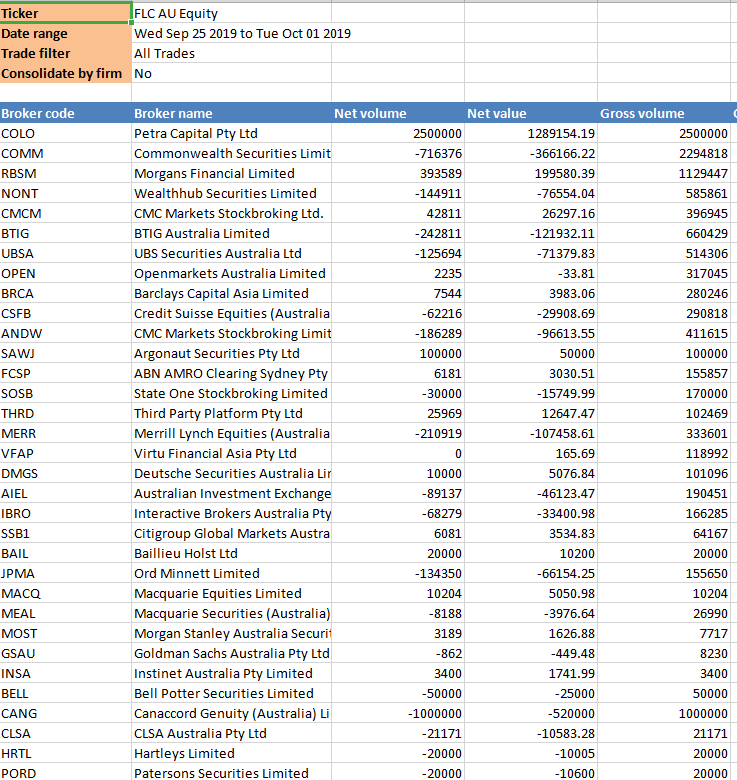Viewport: 737px width, 780px height.
Task: Click 'Bell Potter Securities Limited' cell
Action: click(232, 693)
